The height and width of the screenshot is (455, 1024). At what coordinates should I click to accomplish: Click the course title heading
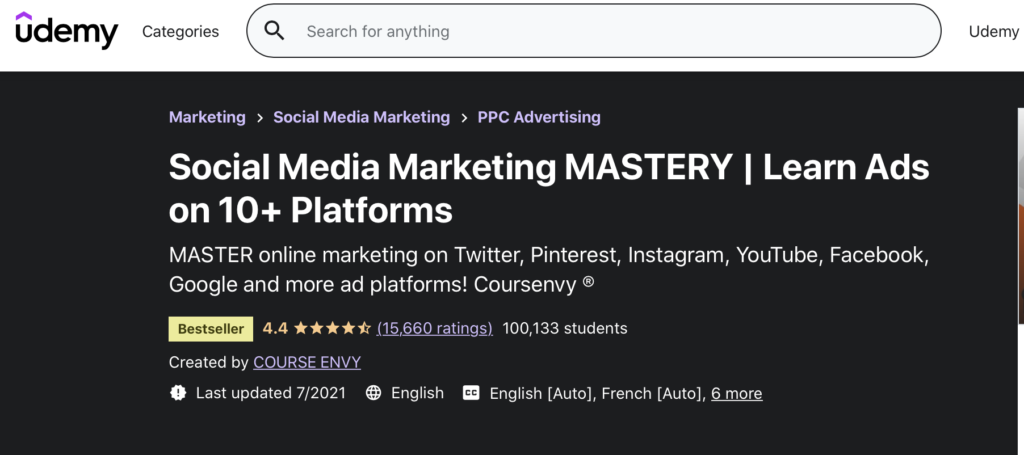(549, 188)
